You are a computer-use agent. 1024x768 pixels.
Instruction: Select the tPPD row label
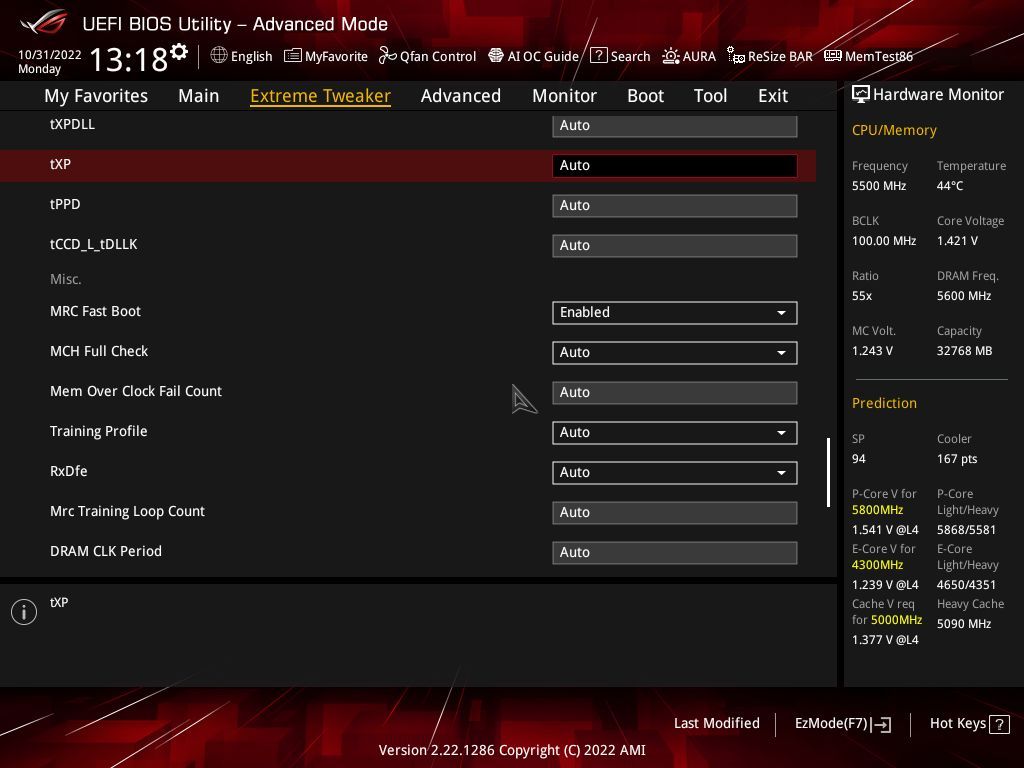(65, 204)
